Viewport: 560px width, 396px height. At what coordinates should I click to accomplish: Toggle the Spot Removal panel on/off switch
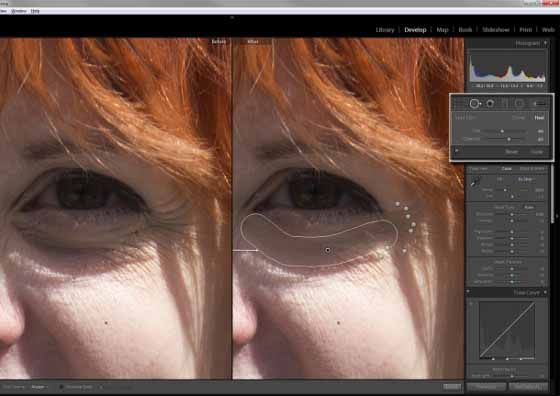coord(457,151)
